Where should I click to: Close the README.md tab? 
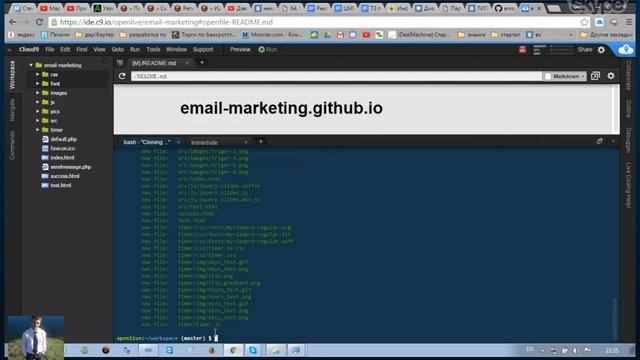pyautogui.click(x=187, y=63)
